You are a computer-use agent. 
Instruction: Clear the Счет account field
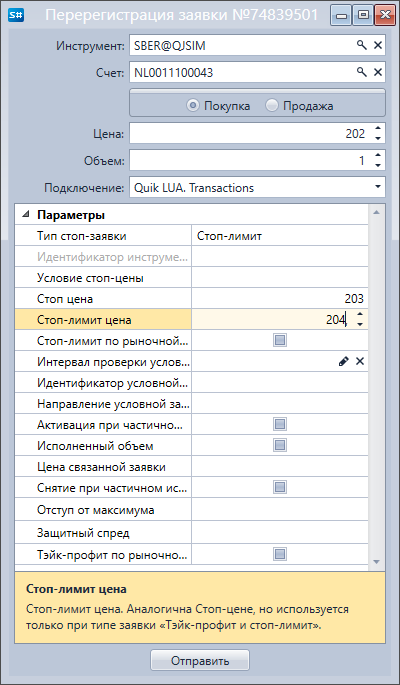pyautogui.click(x=378, y=72)
